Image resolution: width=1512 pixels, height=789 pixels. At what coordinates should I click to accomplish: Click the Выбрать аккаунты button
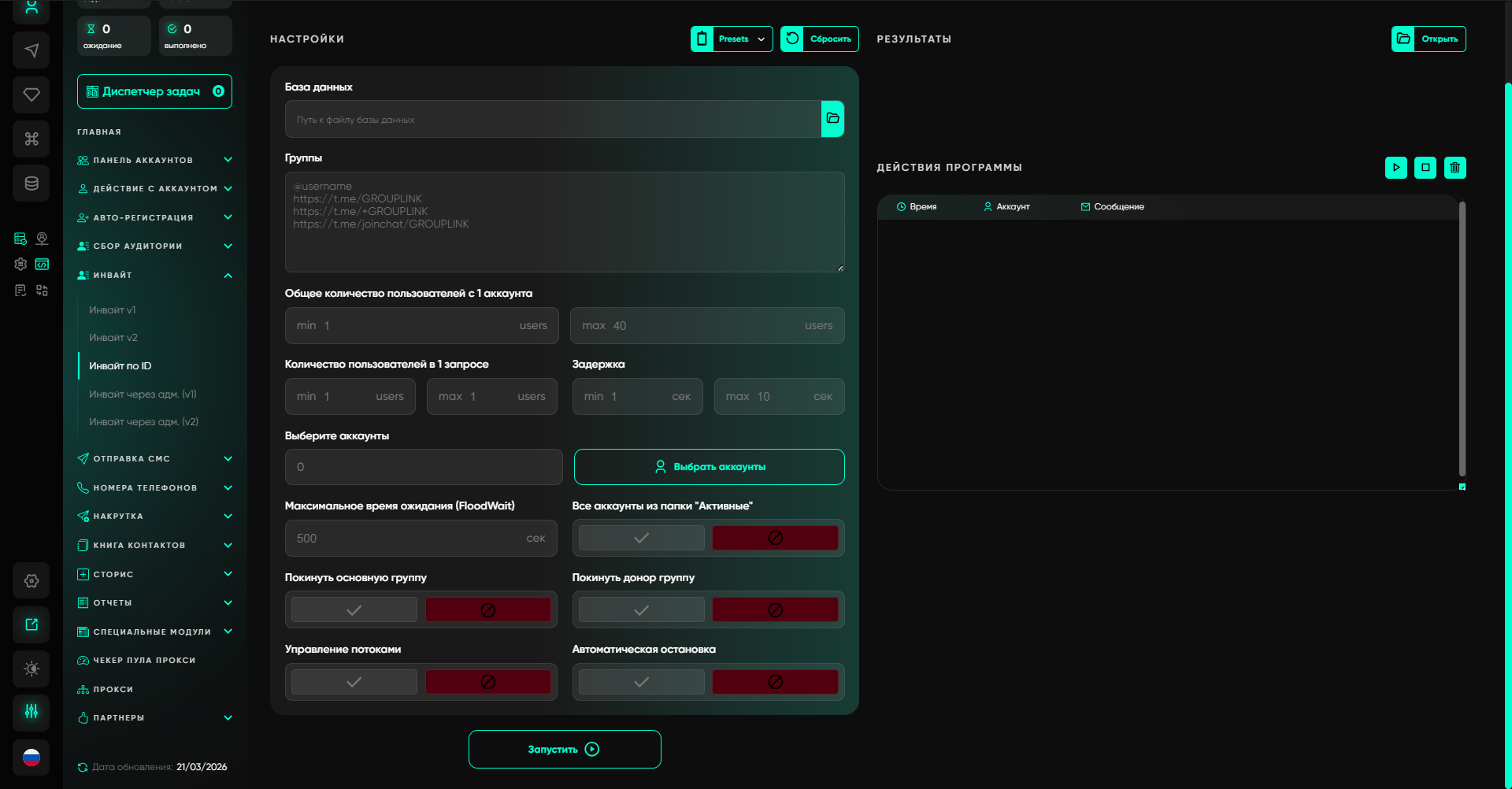709,467
